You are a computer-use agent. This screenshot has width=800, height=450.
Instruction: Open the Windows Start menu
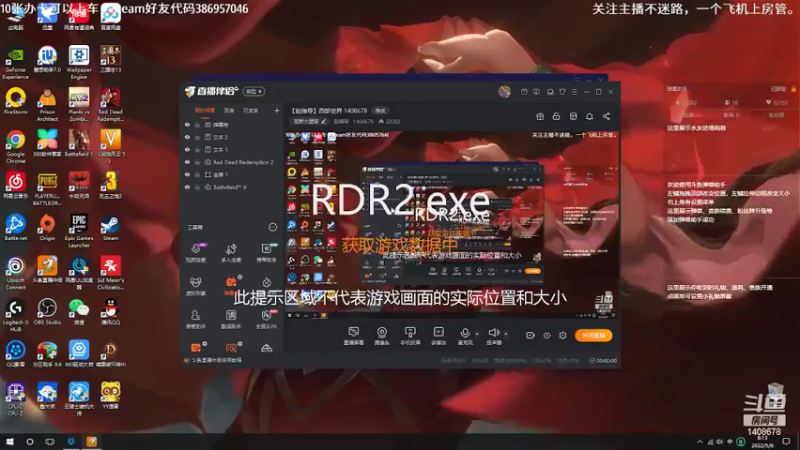10,441
